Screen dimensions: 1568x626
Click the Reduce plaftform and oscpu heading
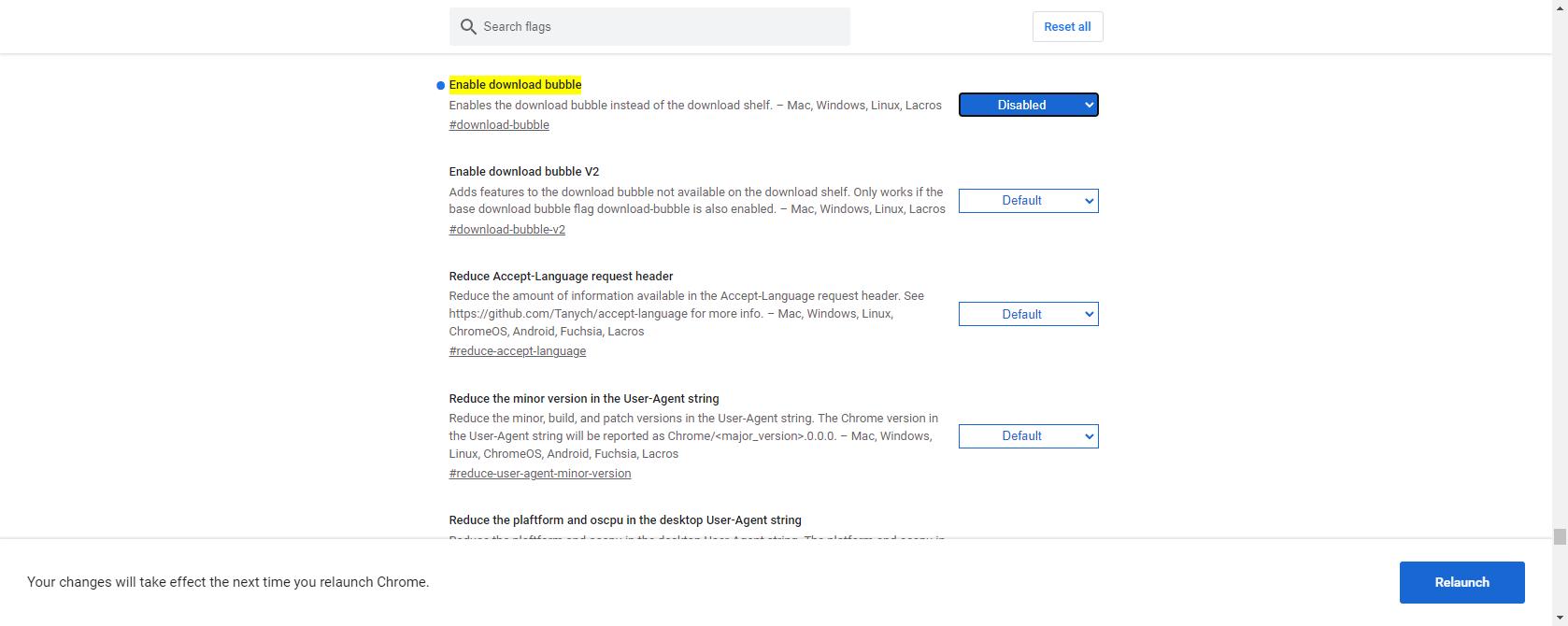[x=624, y=520]
